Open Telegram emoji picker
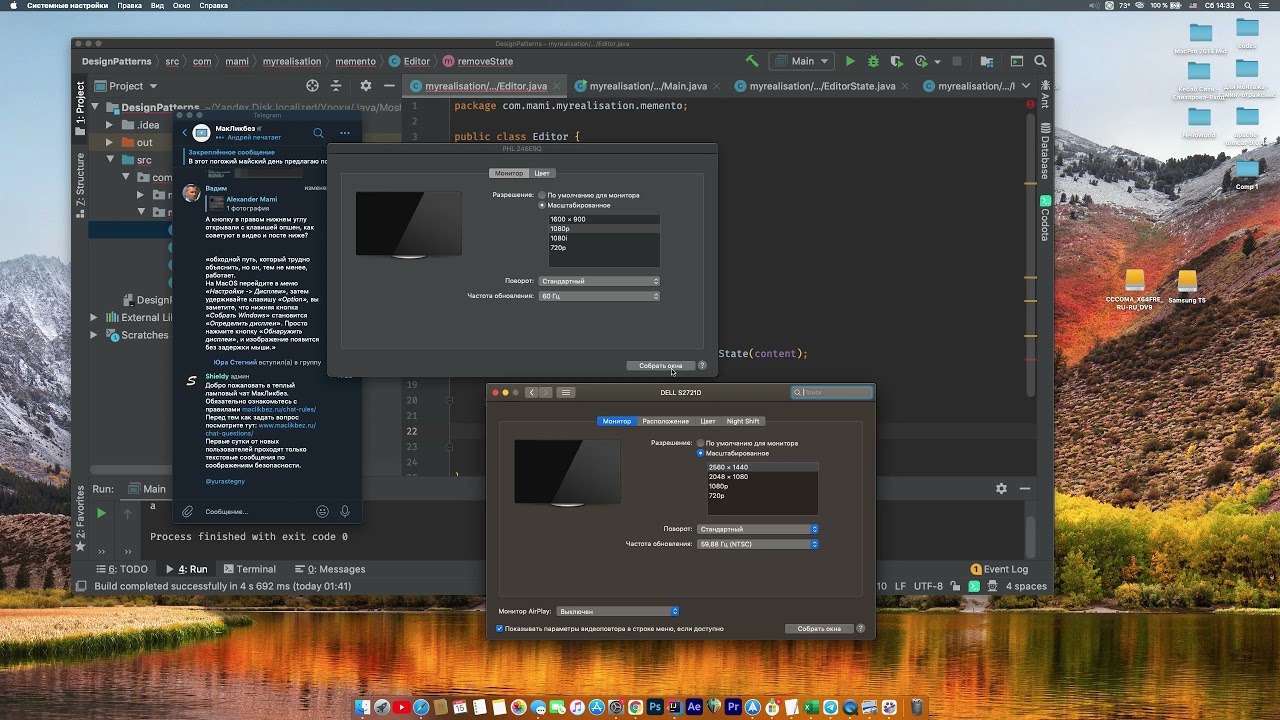Viewport: 1280px width, 720px height. [322, 511]
